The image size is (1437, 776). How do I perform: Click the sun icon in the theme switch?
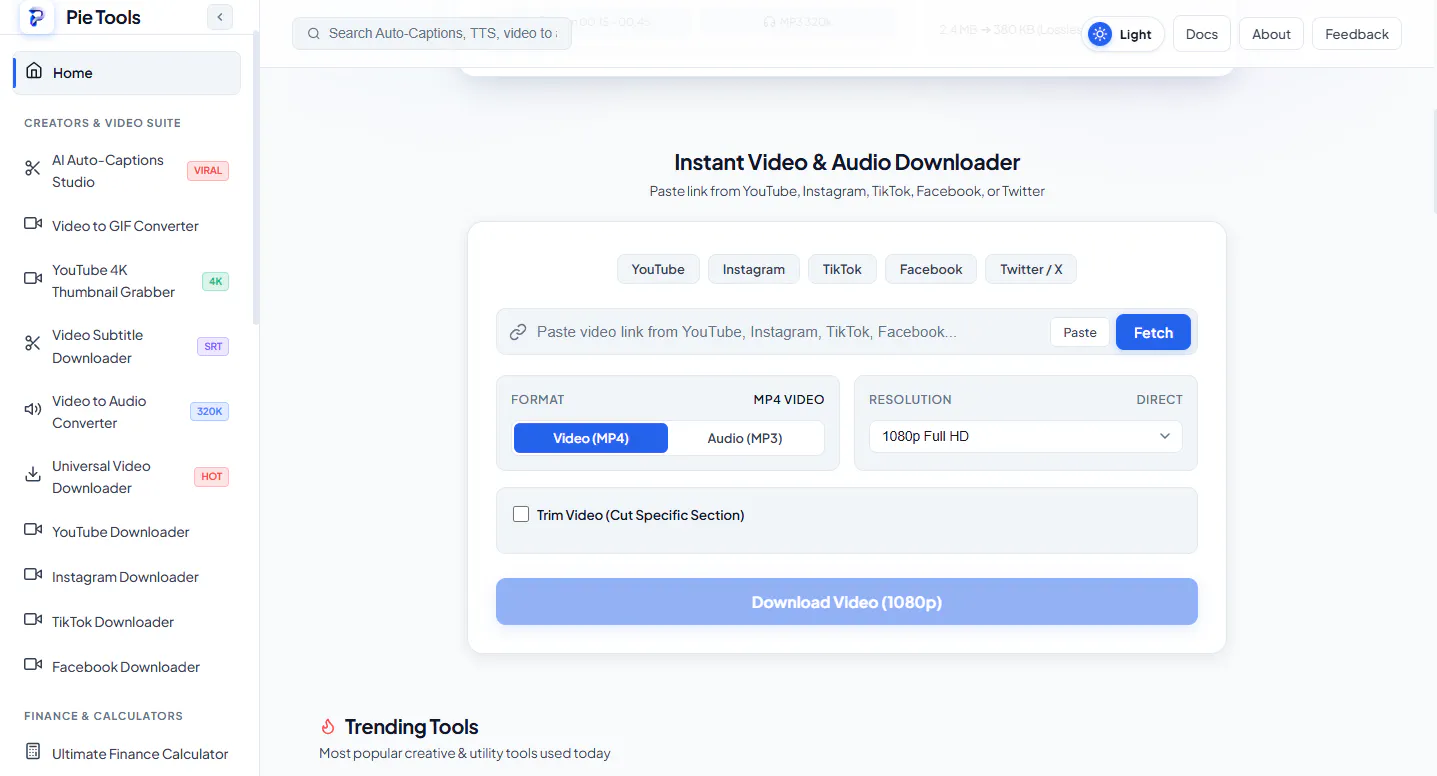1100,34
